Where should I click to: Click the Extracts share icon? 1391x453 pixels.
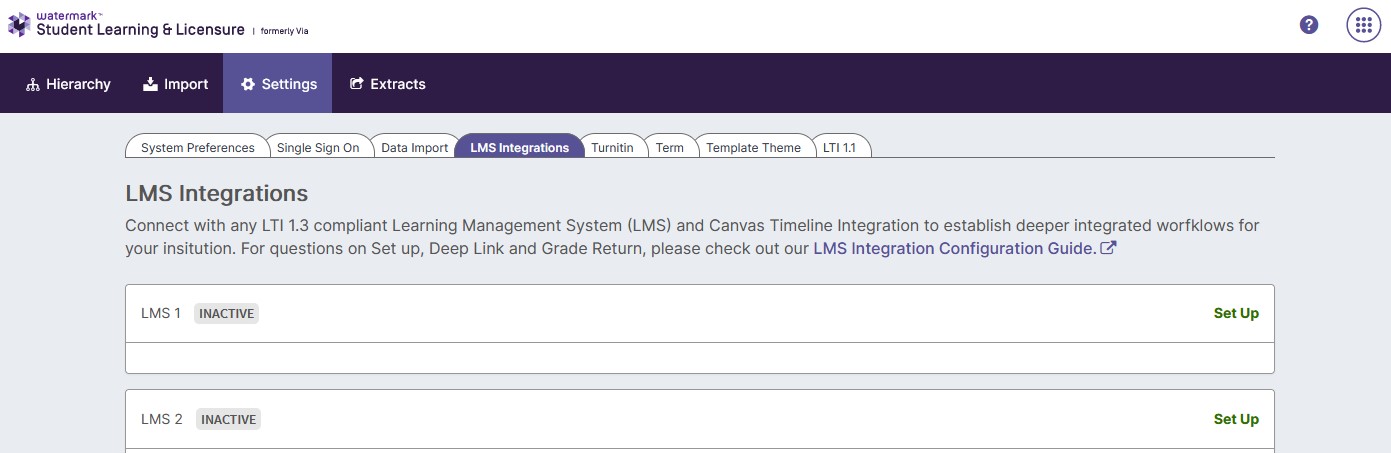[x=356, y=84]
